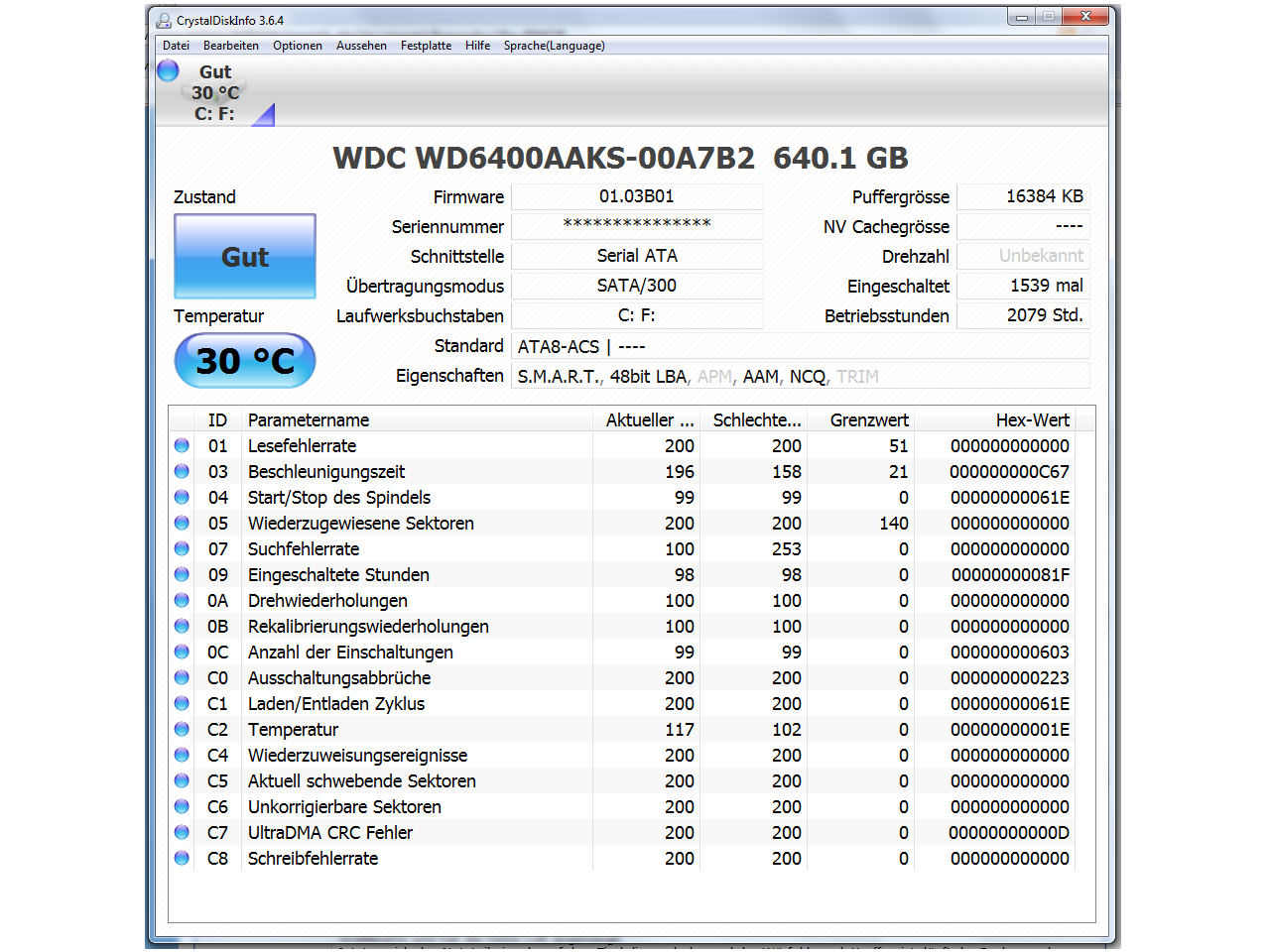
Task: Click the status orb for Laden/Entladen Zyklus
Action: [182, 703]
